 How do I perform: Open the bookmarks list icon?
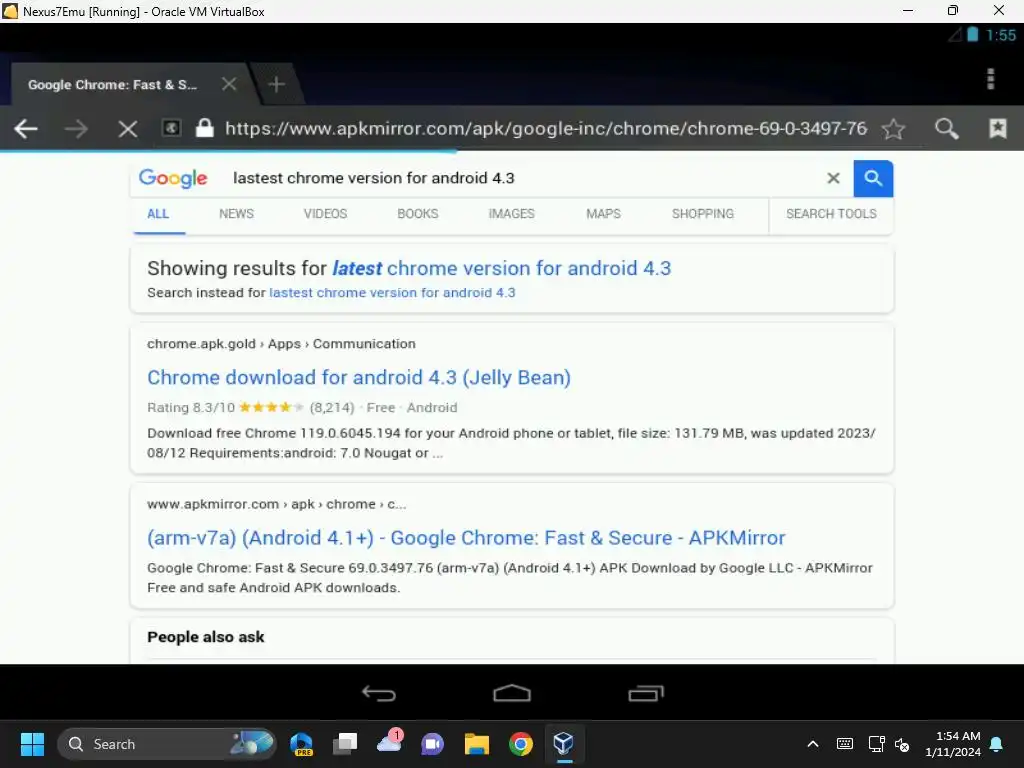click(x=997, y=128)
